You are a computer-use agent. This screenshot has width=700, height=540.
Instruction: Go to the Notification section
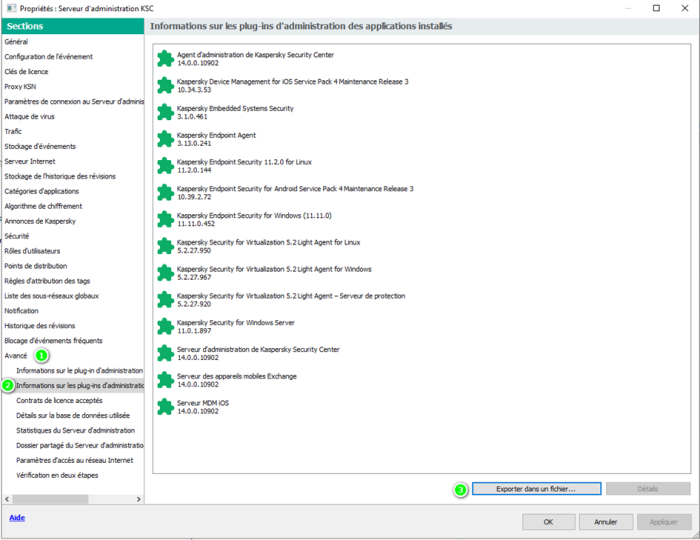pyautogui.click(x=21, y=311)
